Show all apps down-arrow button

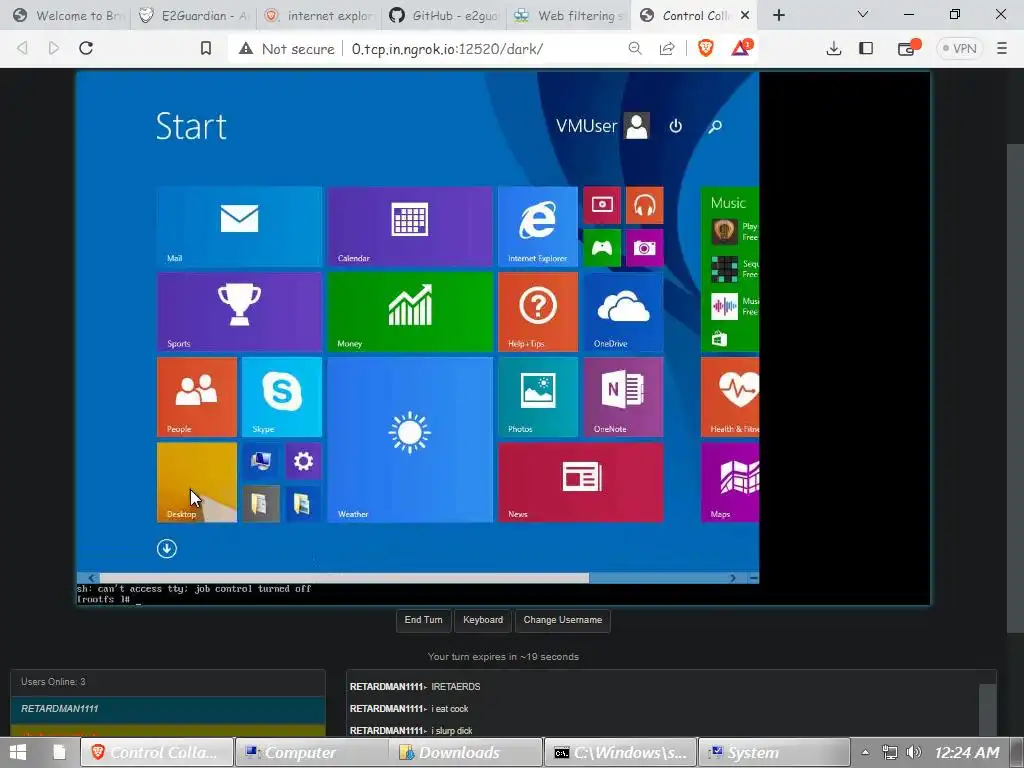(167, 549)
